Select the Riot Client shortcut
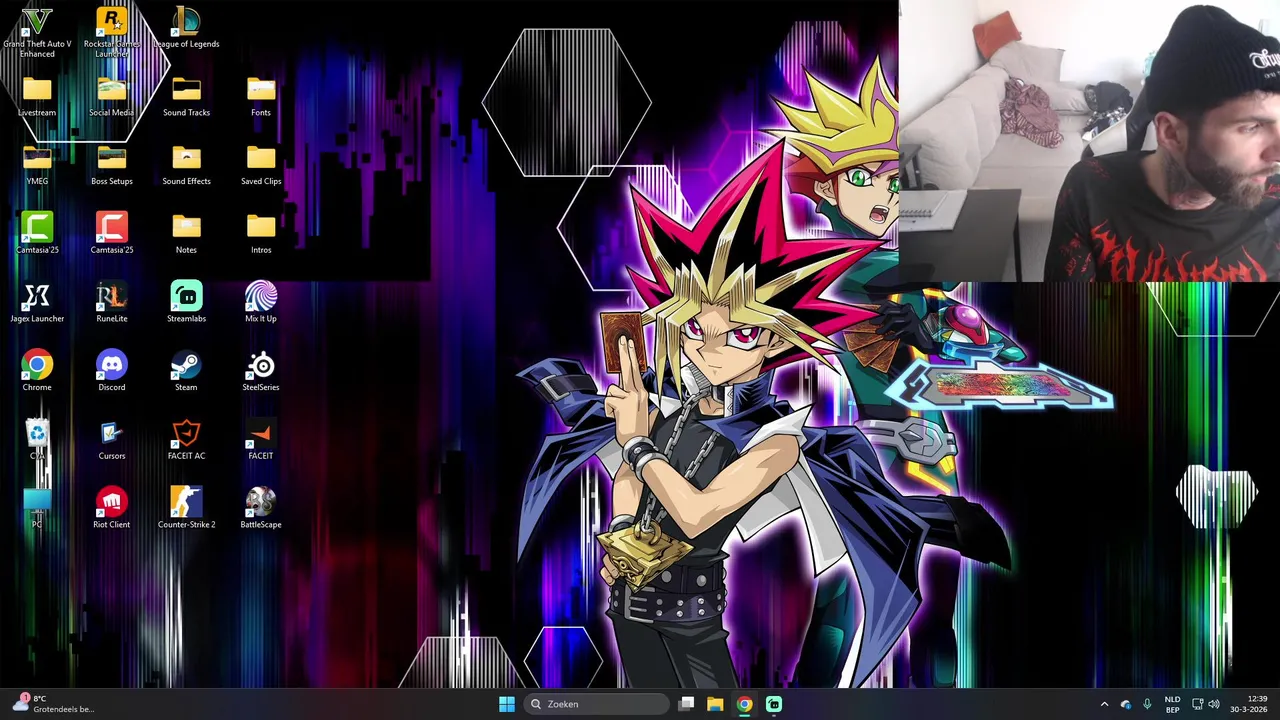Screen dimensions: 1280x720 coord(112,508)
